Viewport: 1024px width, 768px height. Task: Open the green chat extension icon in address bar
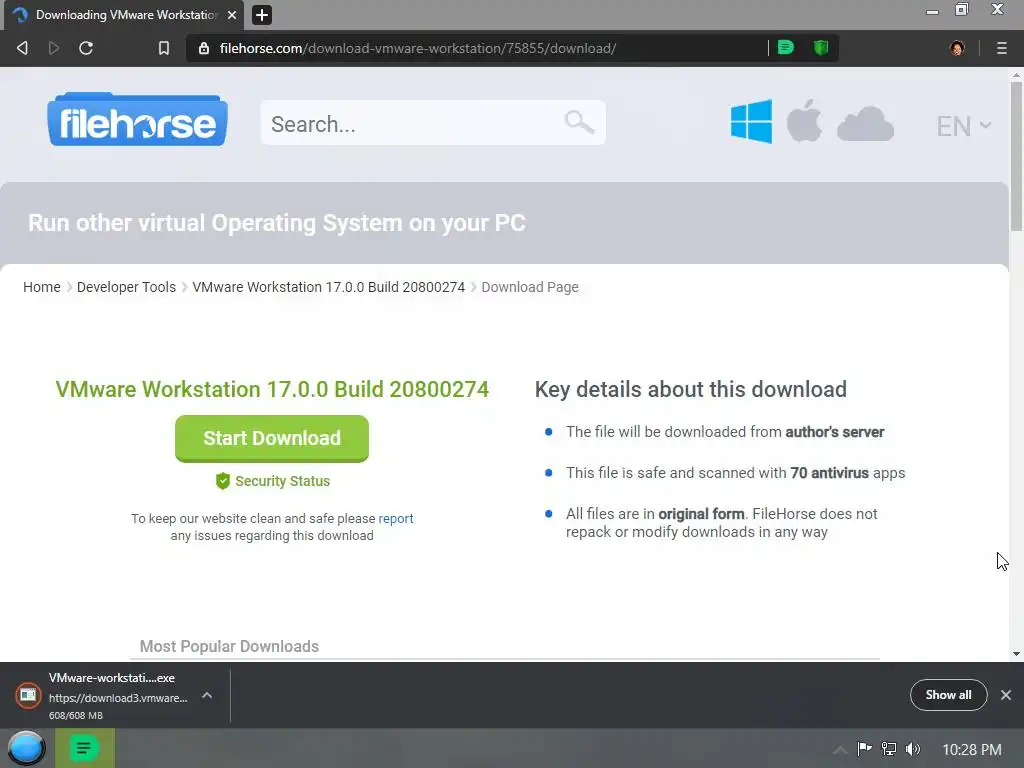(786, 47)
